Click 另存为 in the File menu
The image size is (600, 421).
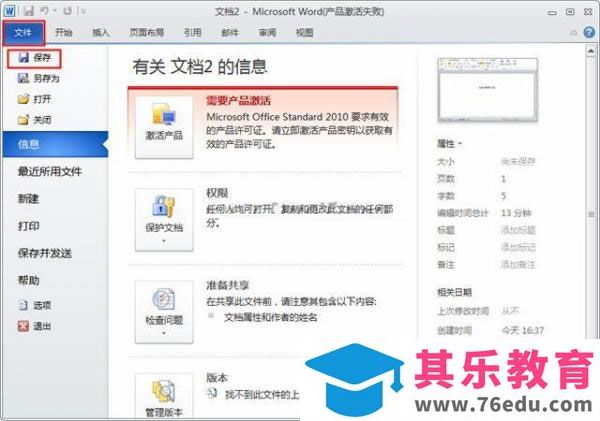click(x=38, y=78)
